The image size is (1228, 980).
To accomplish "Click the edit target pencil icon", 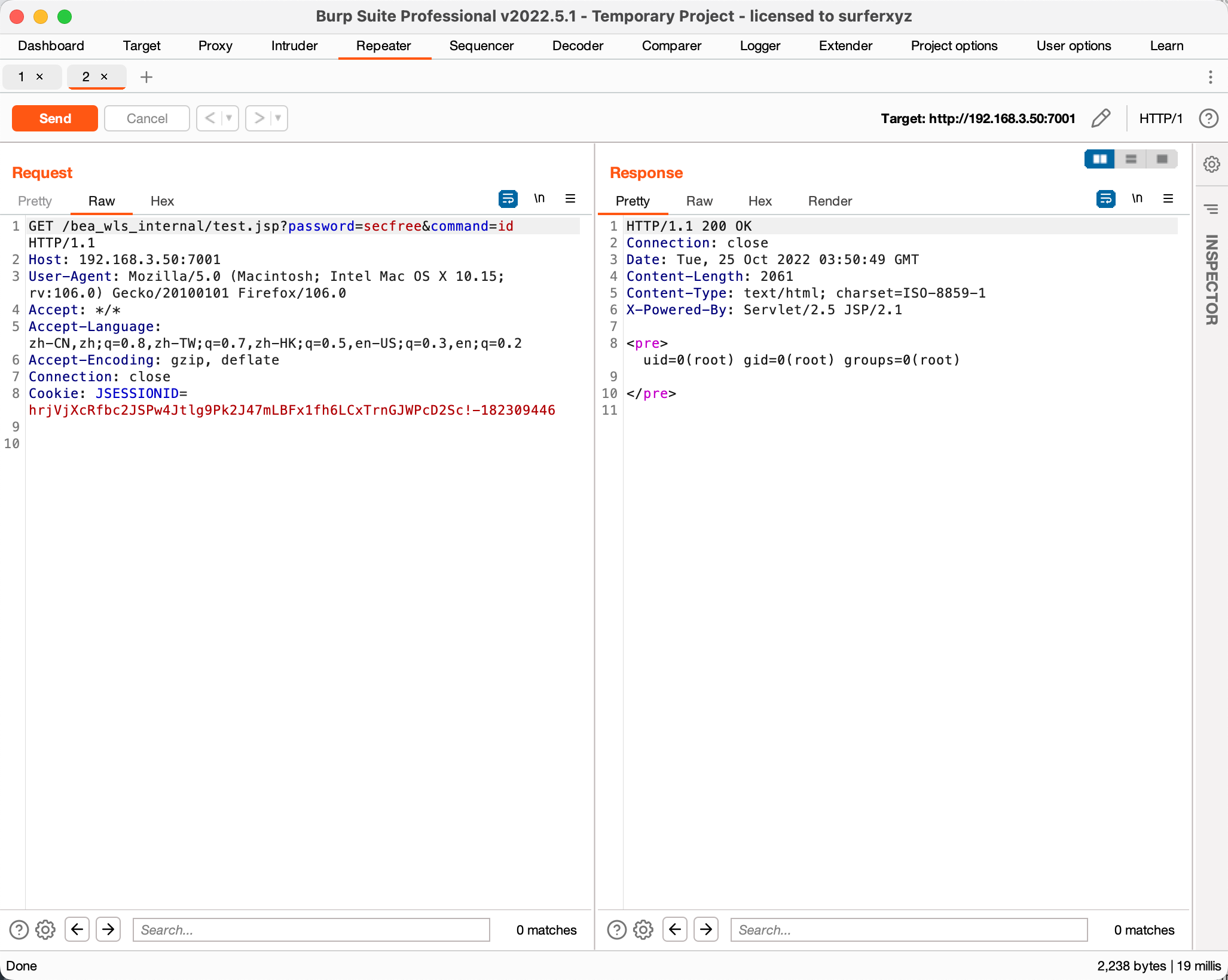I will 1101,118.
